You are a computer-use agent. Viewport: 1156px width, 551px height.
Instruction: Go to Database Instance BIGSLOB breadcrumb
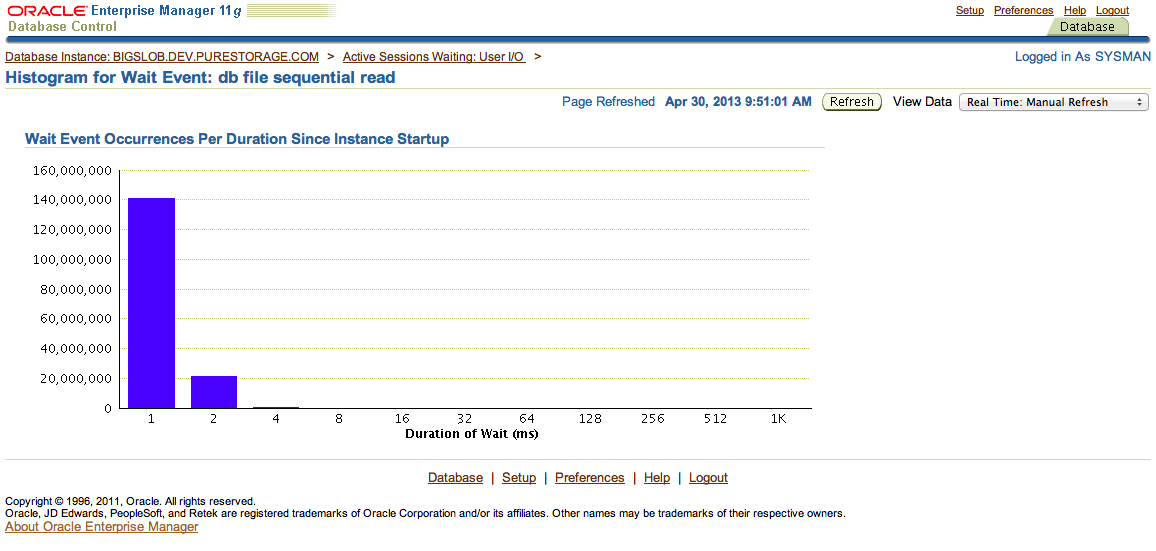[x=162, y=57]
